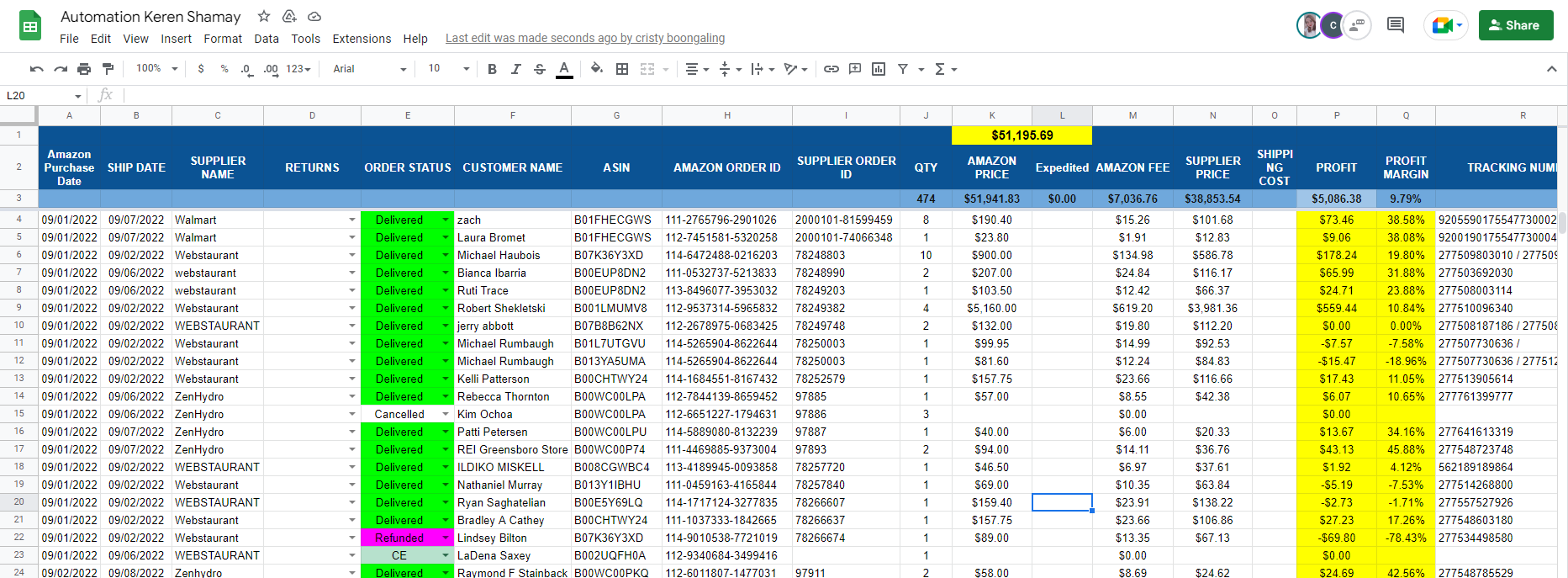Select the Paint format tool

108,69
